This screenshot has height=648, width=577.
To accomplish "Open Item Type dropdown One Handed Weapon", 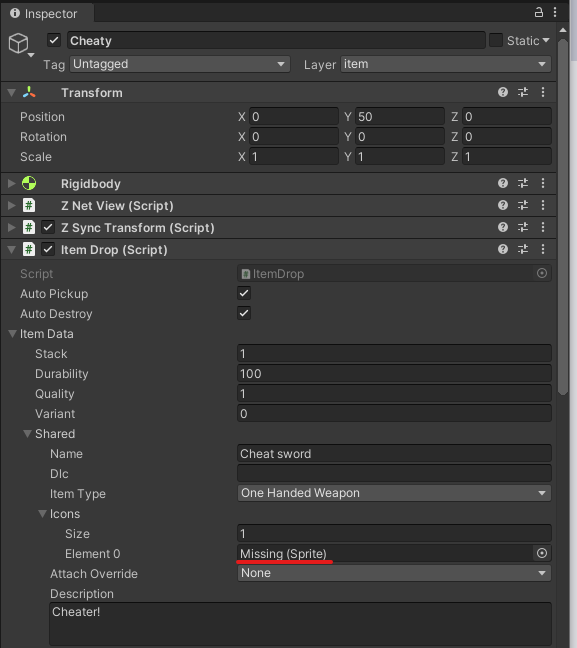I will tap(394, 493).
